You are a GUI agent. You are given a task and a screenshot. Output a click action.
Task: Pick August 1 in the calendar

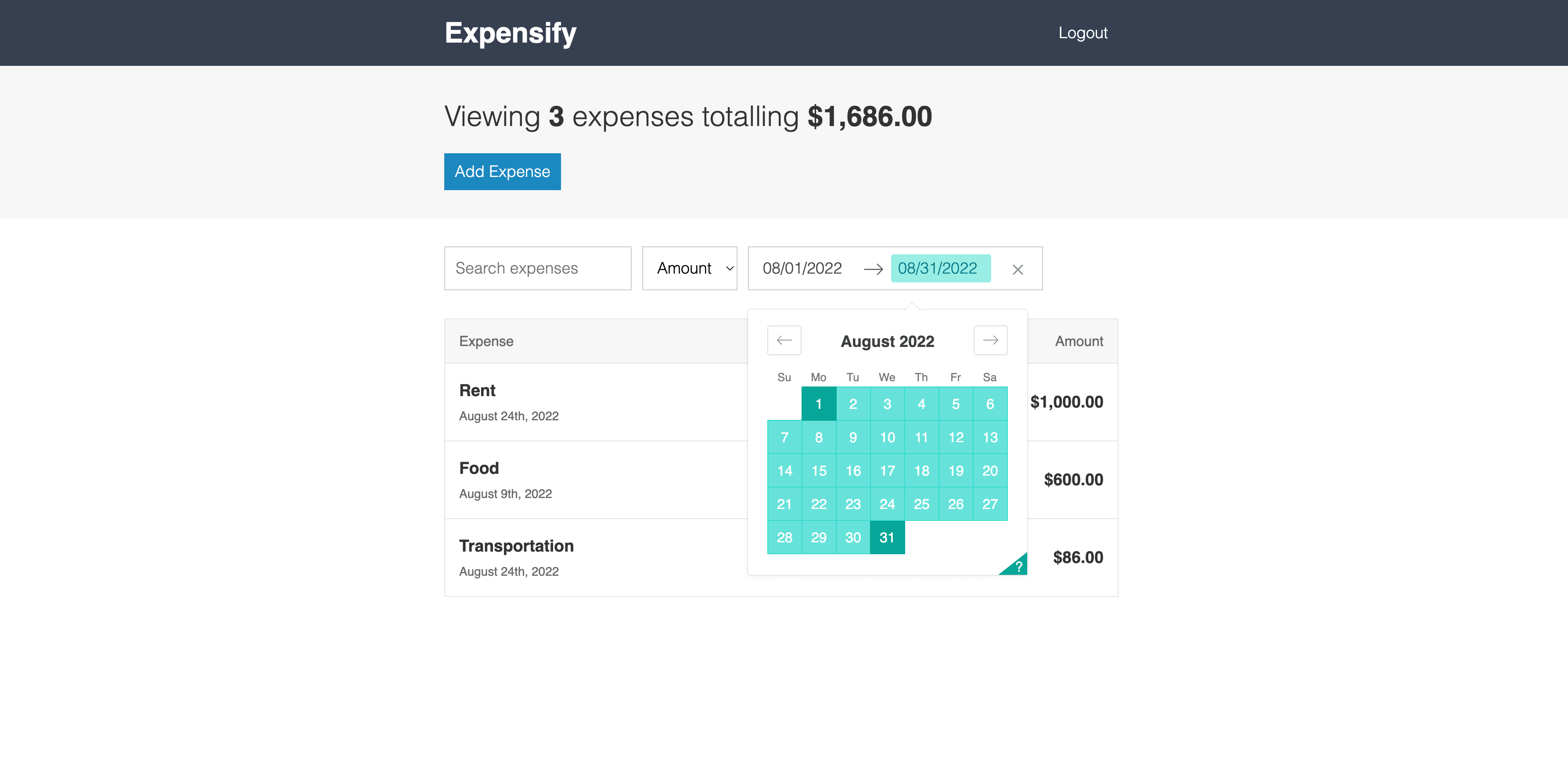coord(819,404)
